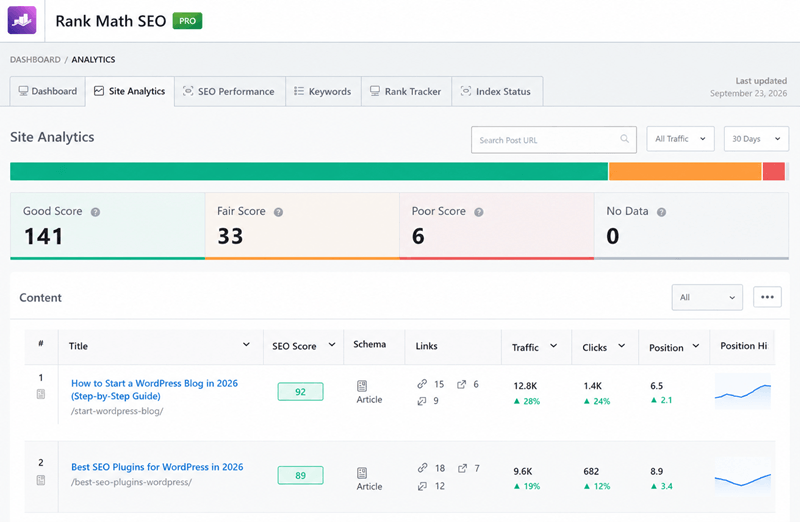Click the September 23, 2026 last updated date
This screenshot has height=522, width=800.
click(748, 93)
